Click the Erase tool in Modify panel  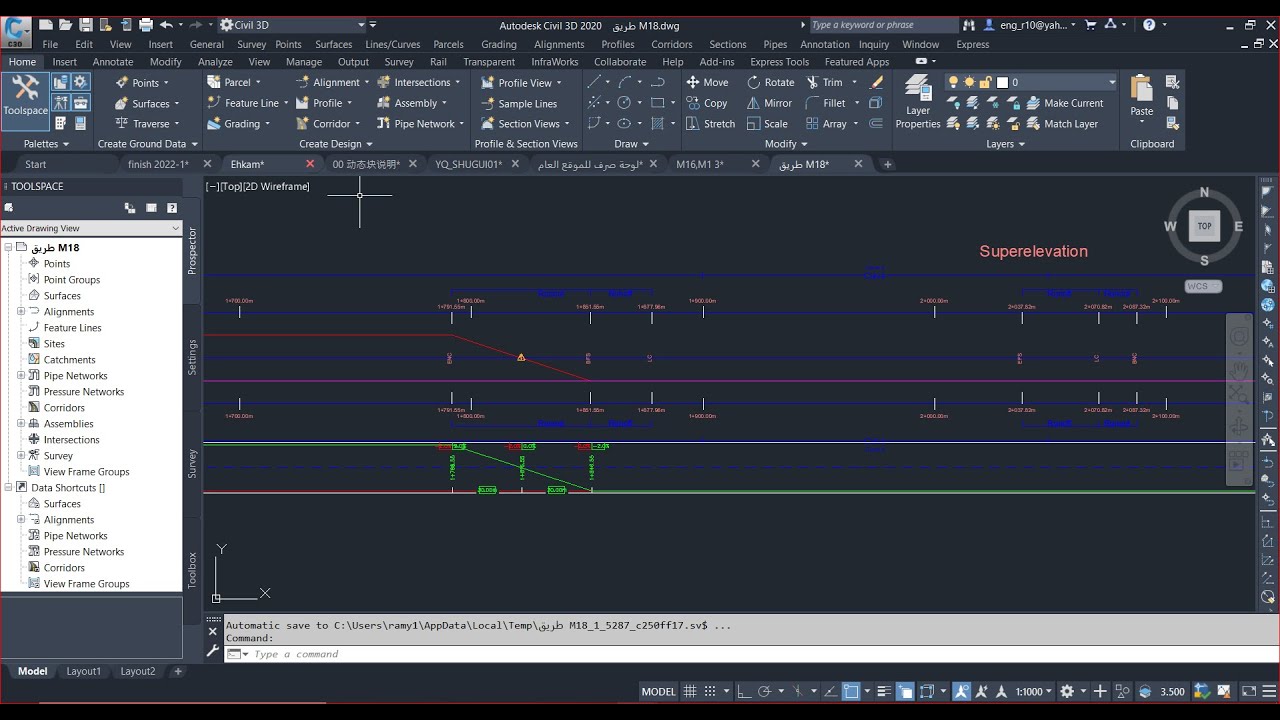pos(877,82)
